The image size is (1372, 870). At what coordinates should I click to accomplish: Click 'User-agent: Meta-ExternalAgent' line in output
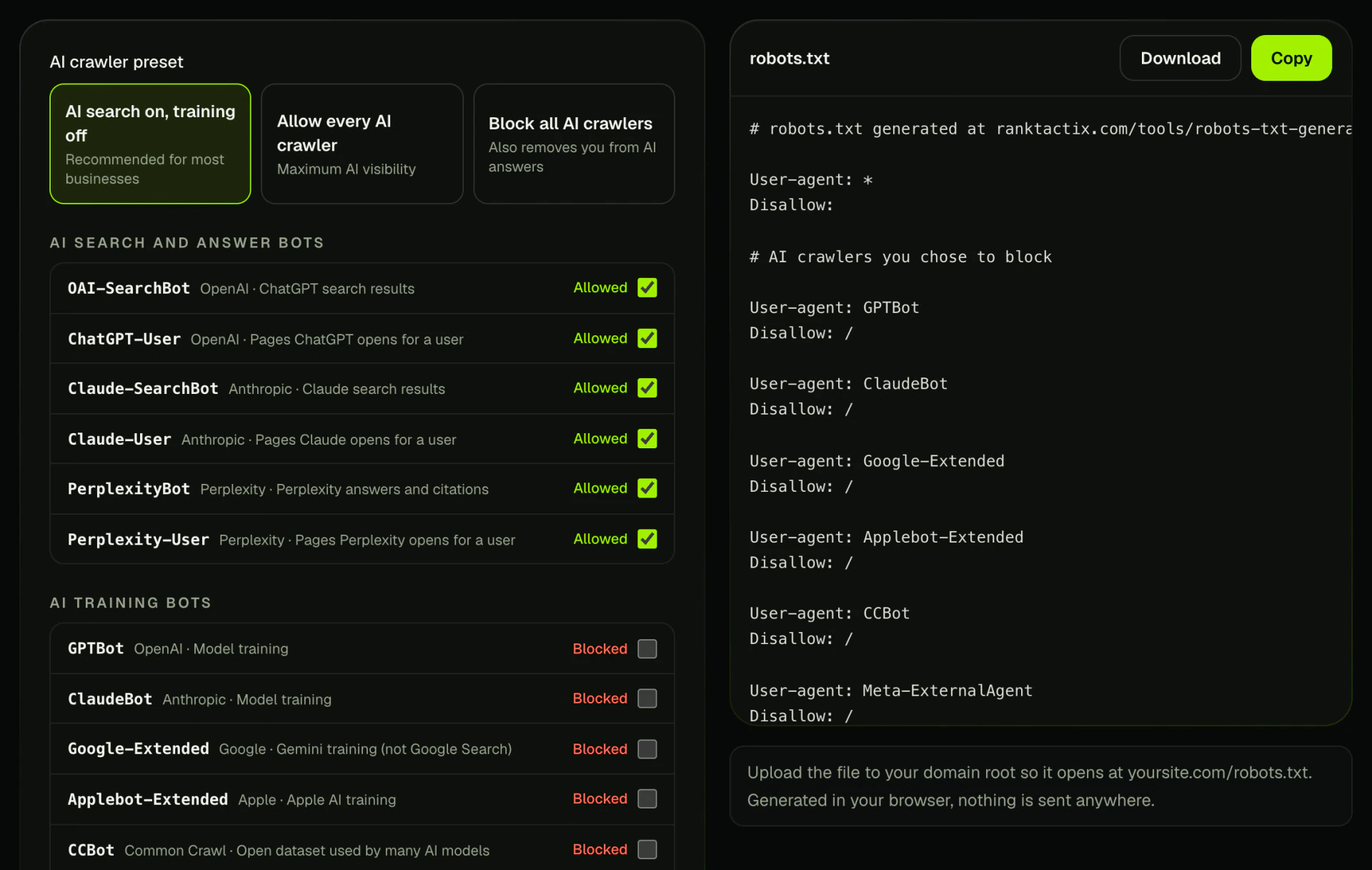(x=891, y=691)
